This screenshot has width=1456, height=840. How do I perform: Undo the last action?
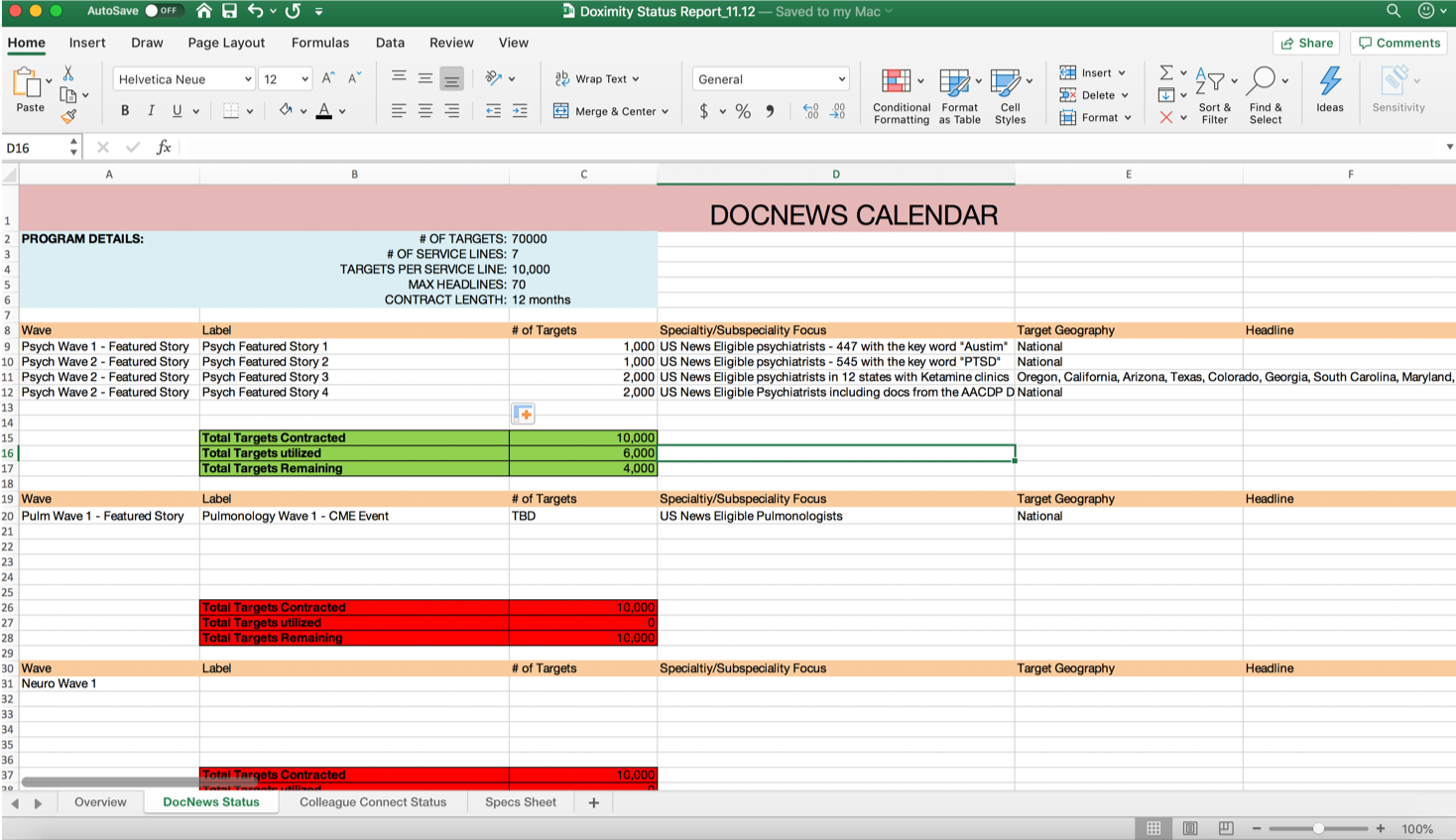pyautogui.click(x=256, y=11)
